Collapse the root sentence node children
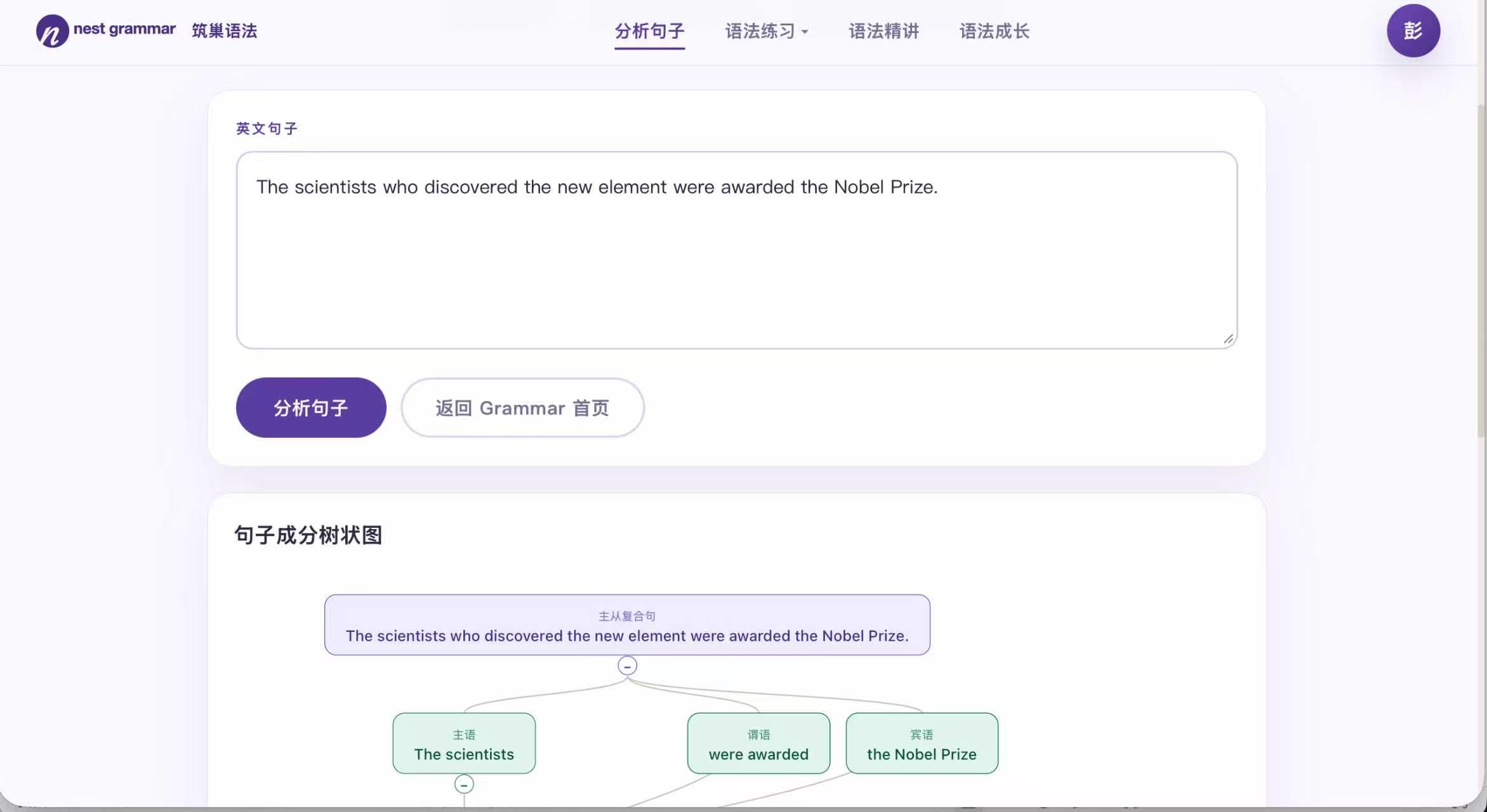The image size is (1487, 812). (627, 665)
